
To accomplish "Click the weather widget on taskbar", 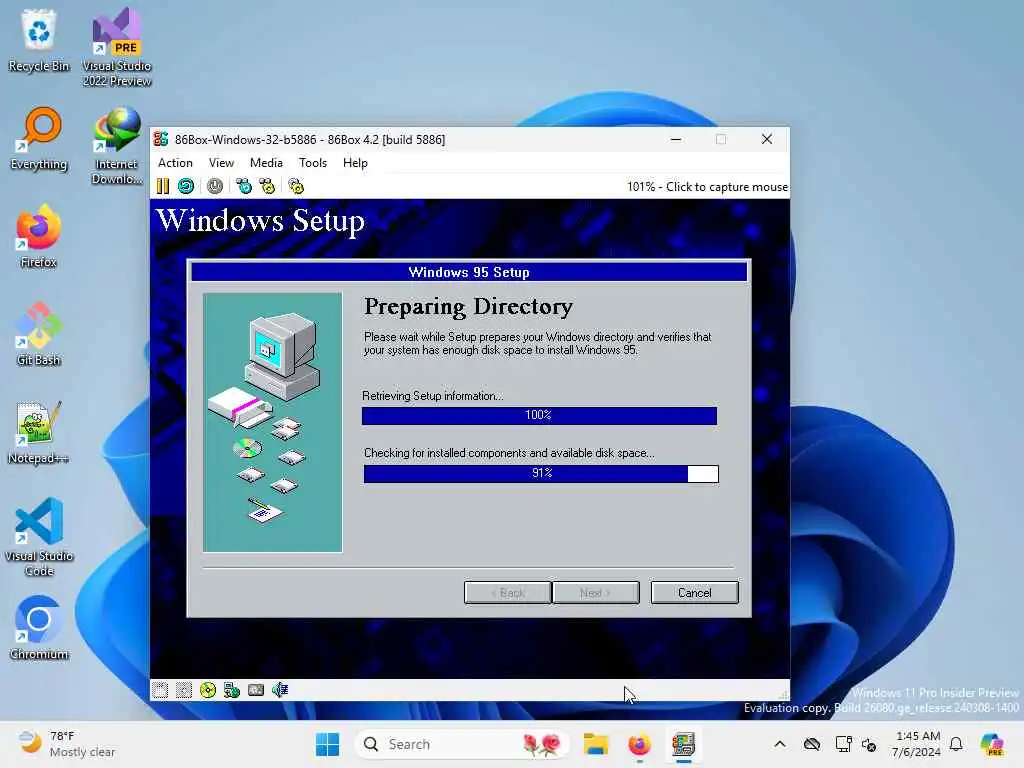I will tap(66, 744).
